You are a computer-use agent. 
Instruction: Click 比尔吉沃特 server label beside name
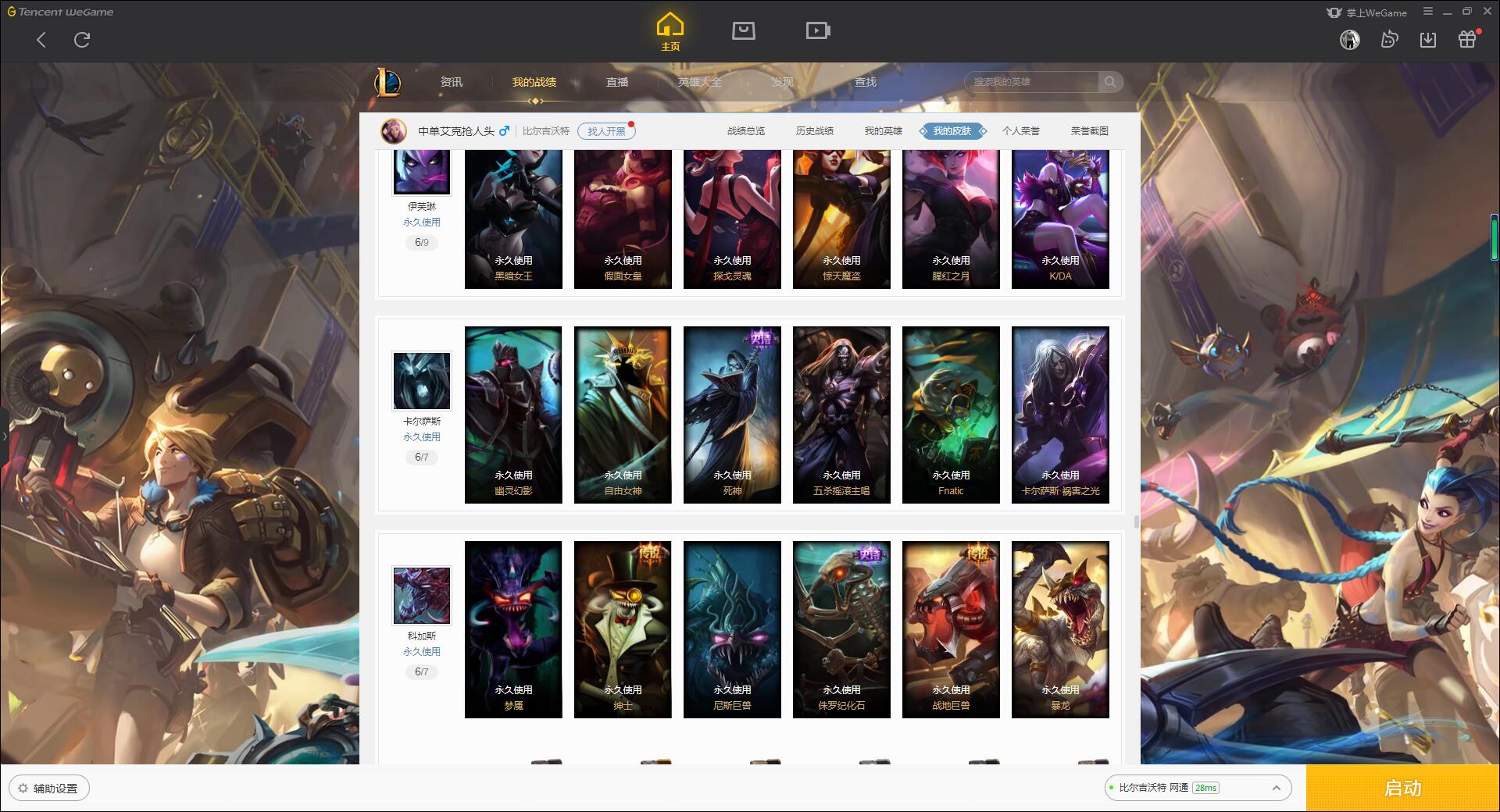(x=546, y=131)
